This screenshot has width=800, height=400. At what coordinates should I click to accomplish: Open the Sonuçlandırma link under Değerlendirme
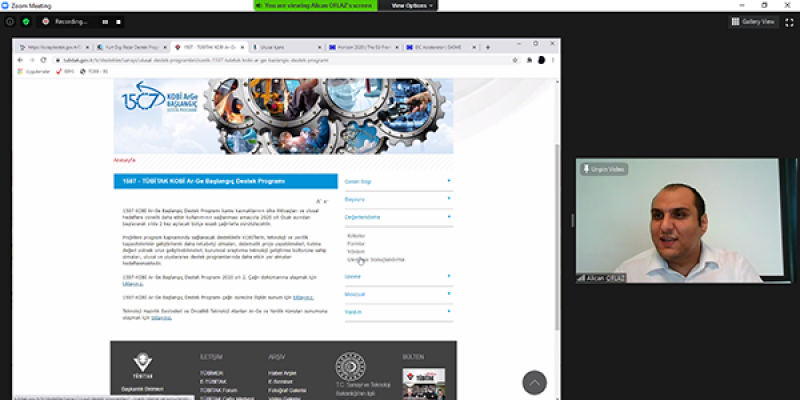(376, 260)
